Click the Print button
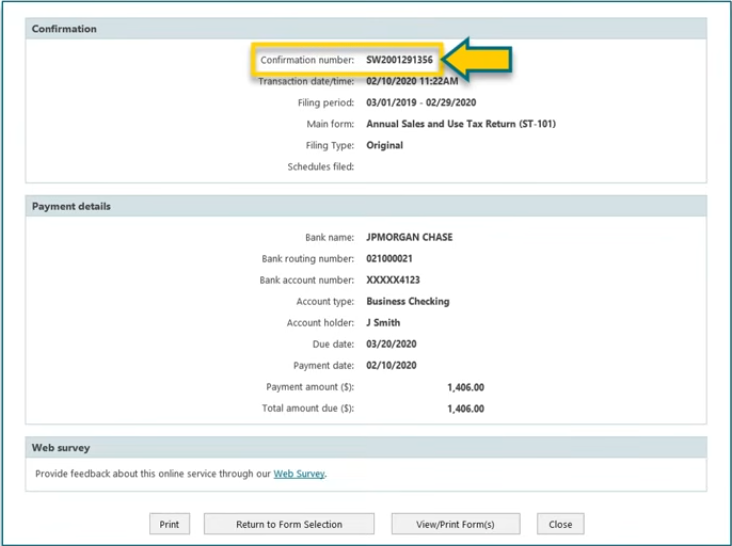The width and height of the screenshot is (732, 546). 169,524
